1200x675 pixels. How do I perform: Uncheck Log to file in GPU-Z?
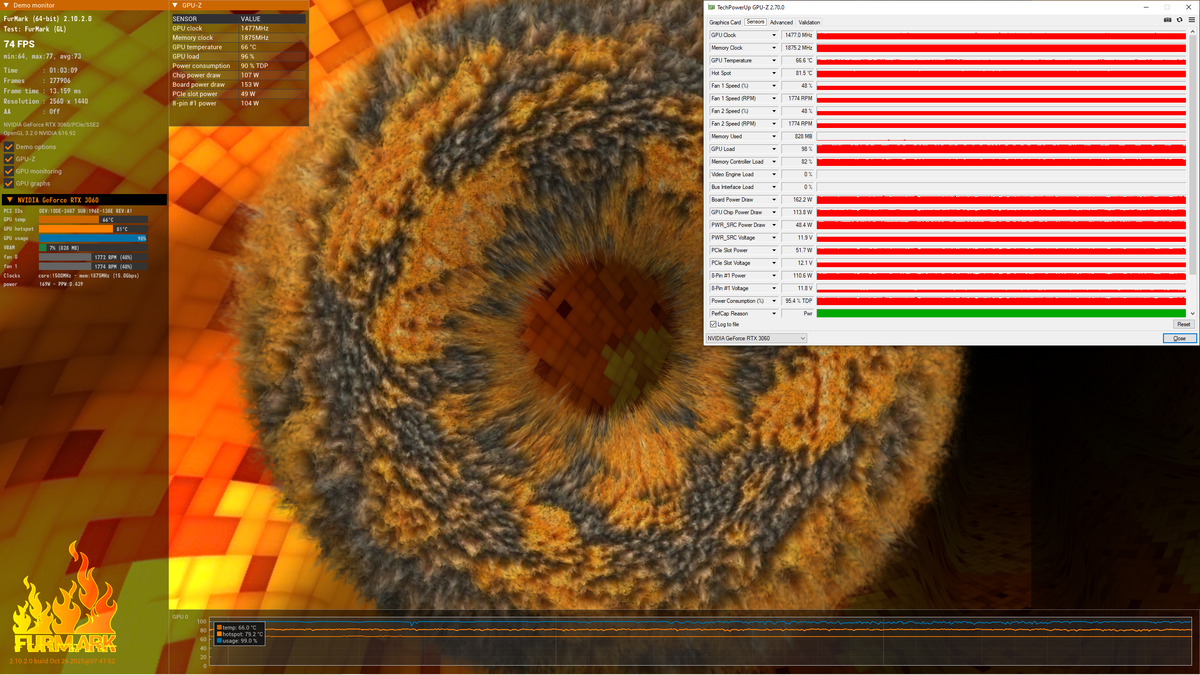coord(713,324)
